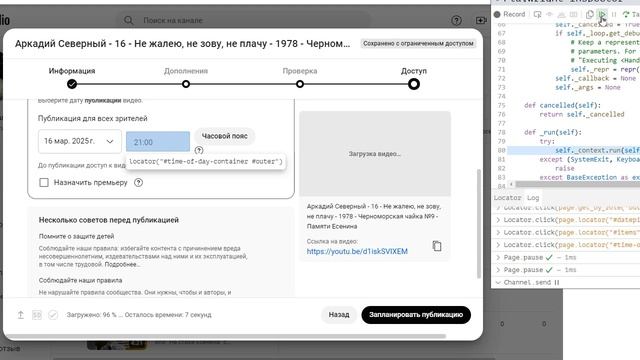Click the search magnifier icon in YouTube Studio
640x360 pixels.
point(129,20)
